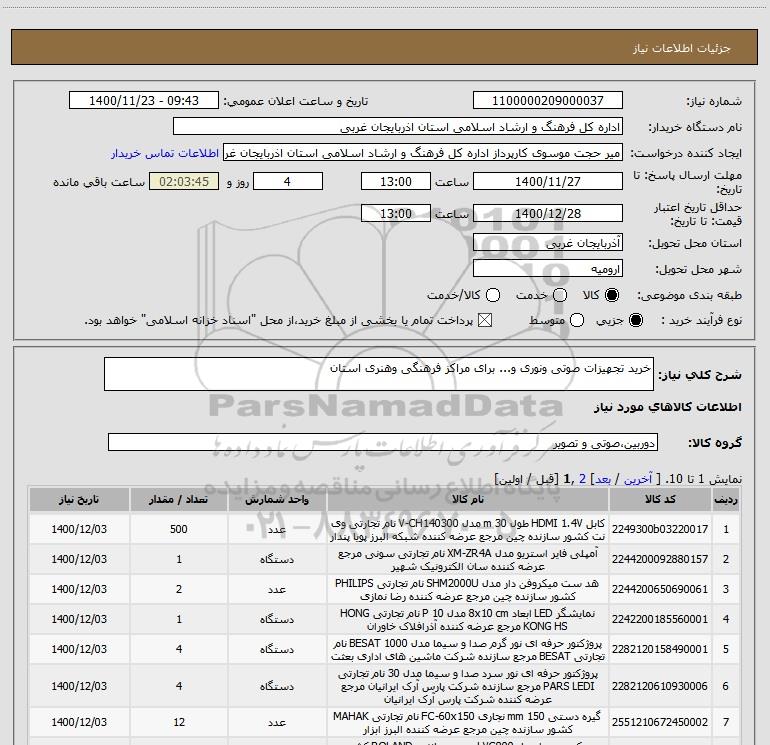This screenshot has width=770, height=745.
Task: Click the نام کالا column header
Action: 468,499
